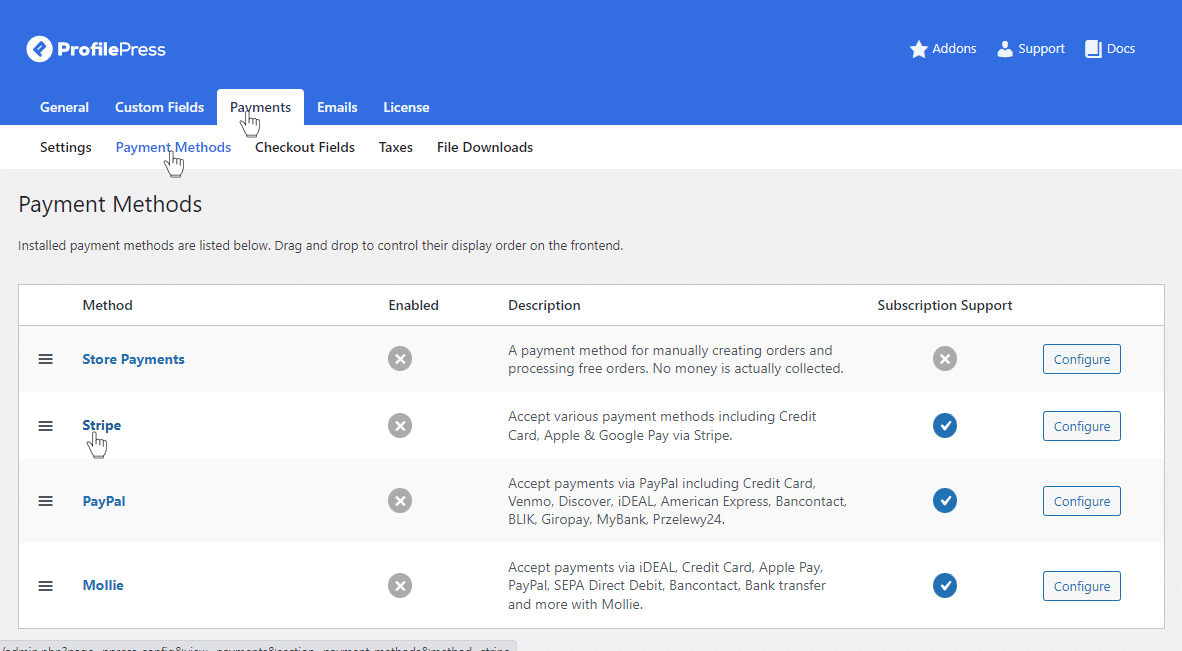Go to the Emails tab
1182x651 pixels.
pyautogui.click(x=337, y=108)
